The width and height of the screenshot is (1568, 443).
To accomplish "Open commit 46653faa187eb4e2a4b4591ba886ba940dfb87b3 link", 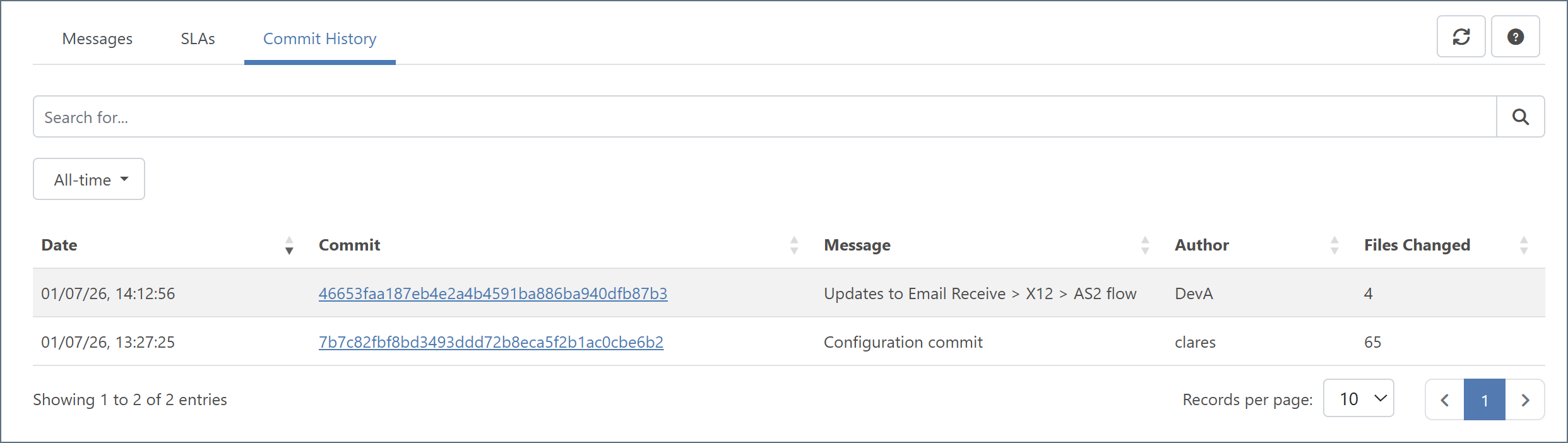I will 492,294.
